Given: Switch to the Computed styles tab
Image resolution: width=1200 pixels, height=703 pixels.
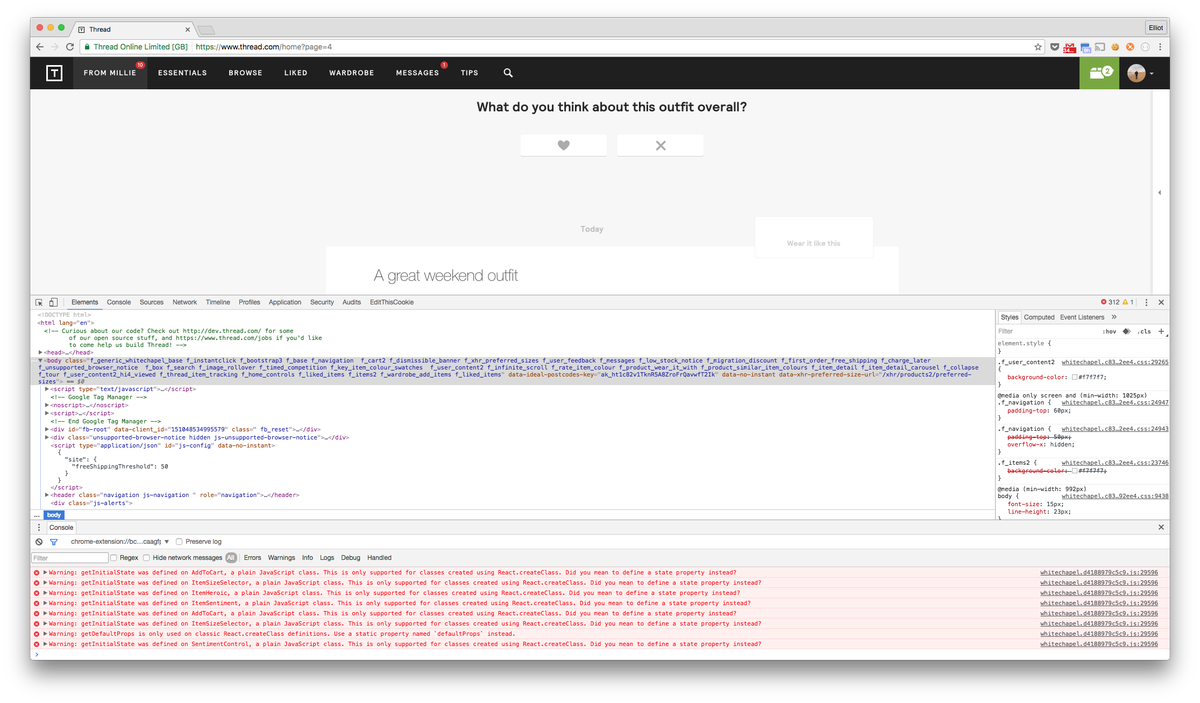Looking at the screenshot, I should click(x=1039, y=317).
